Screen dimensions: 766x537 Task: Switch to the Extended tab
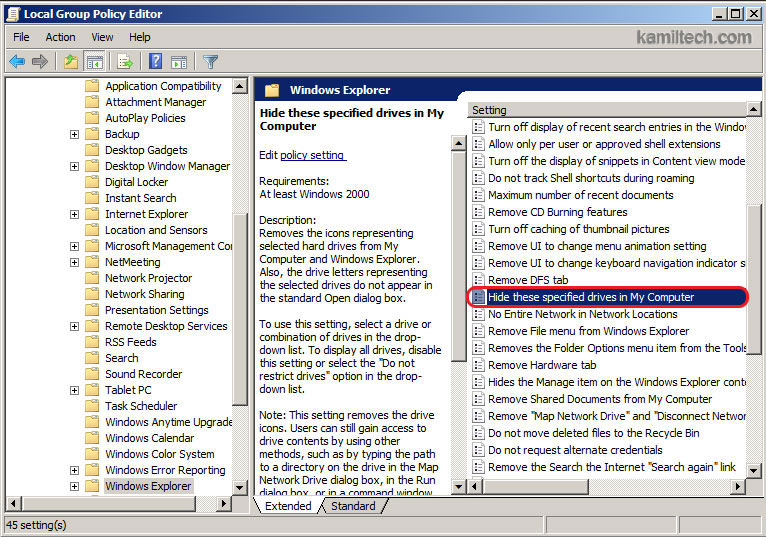288,506
